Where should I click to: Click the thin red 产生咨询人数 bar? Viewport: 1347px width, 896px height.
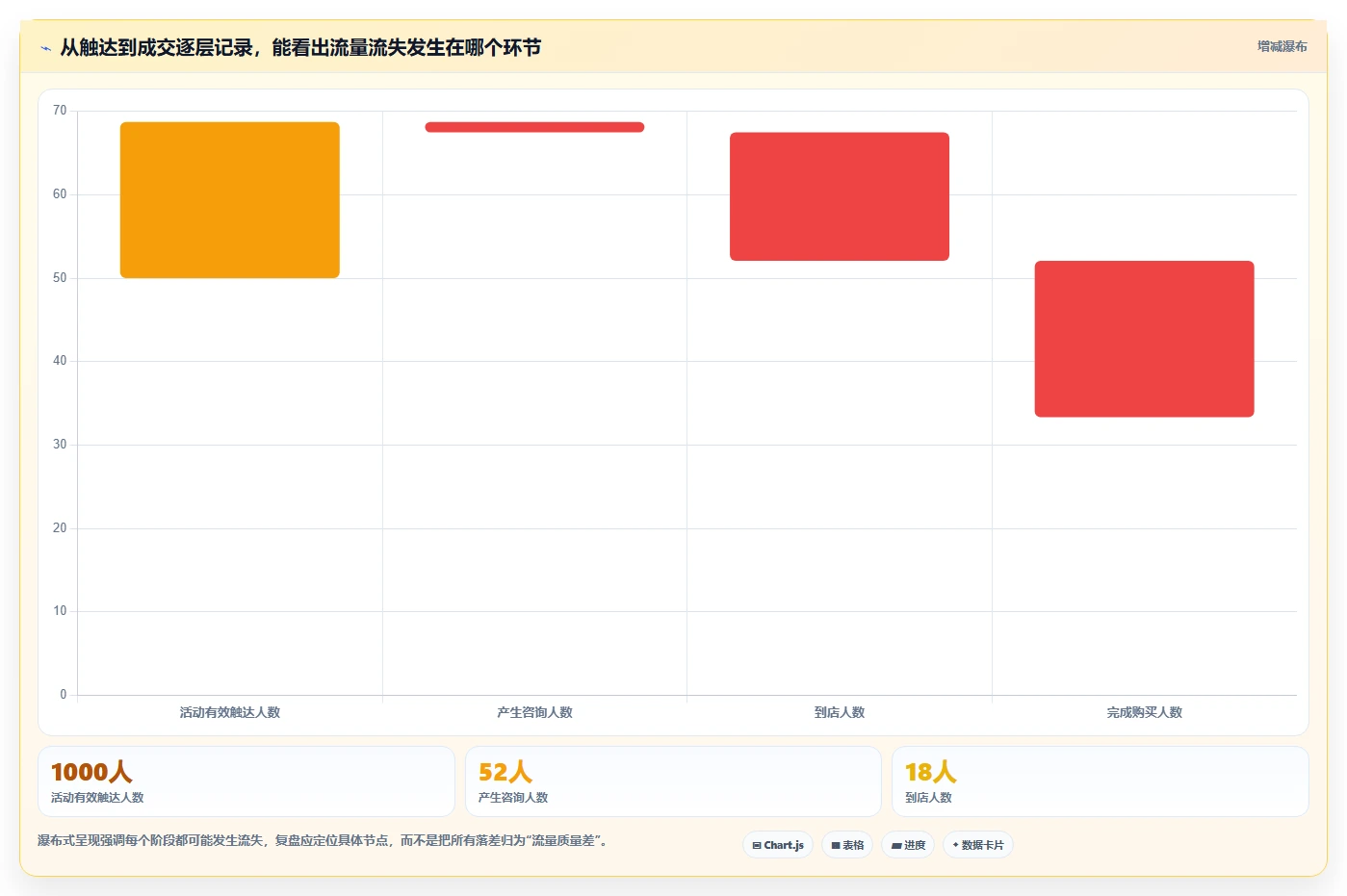coord(534,127)
